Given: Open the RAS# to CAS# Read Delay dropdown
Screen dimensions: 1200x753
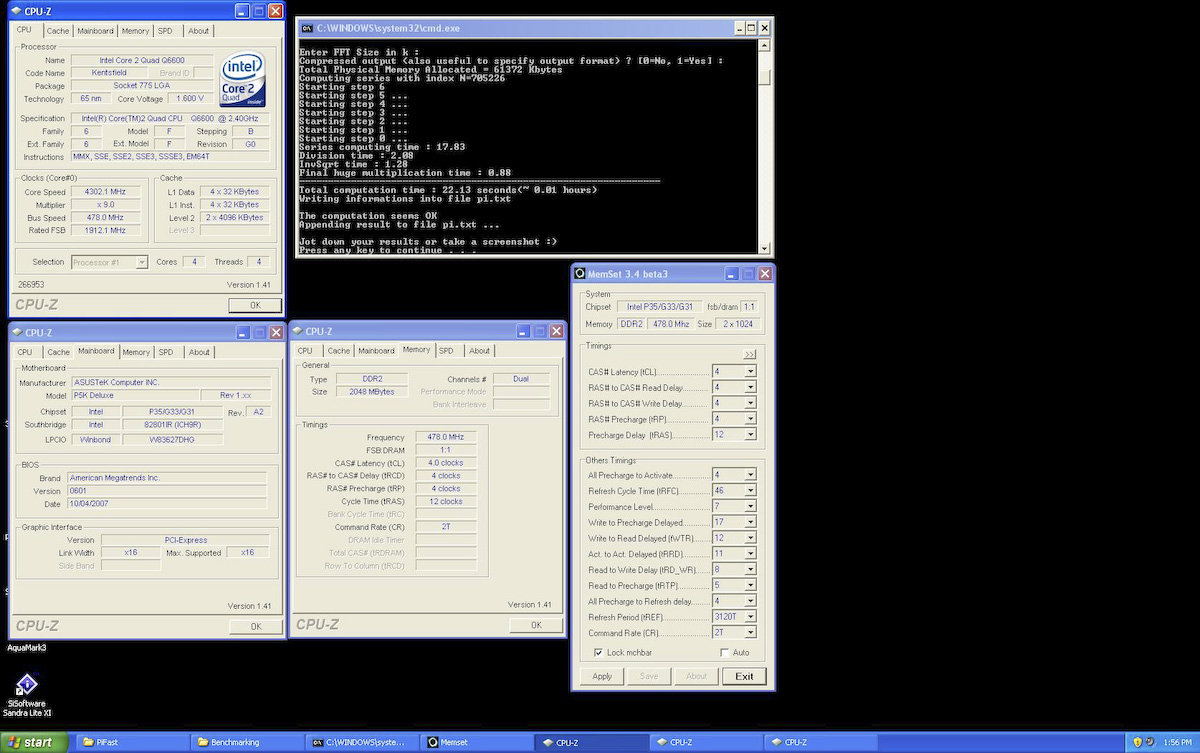Looking at the screenshot, I should [750, 387].
